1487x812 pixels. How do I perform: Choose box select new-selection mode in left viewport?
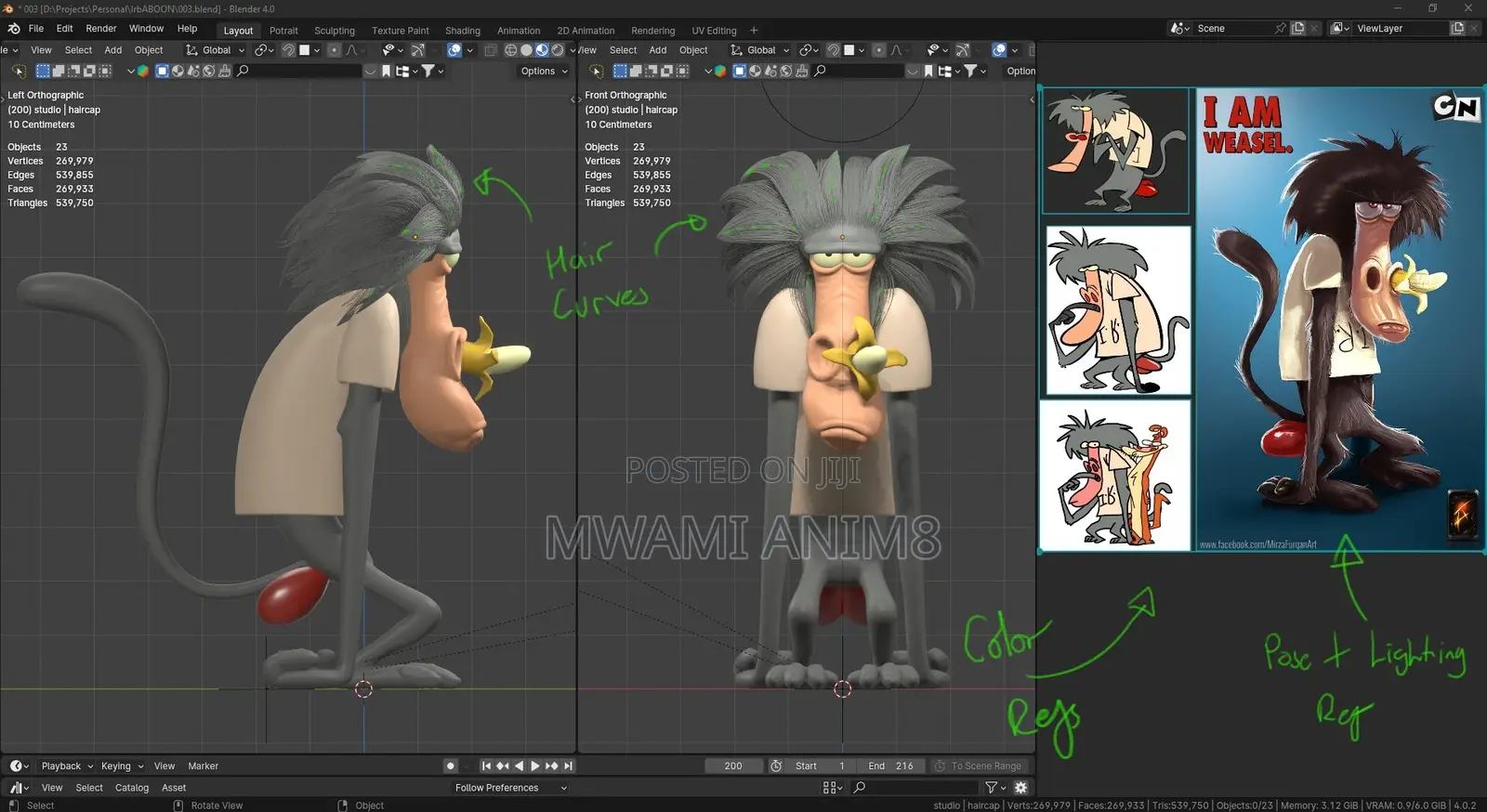pos(43,71)
